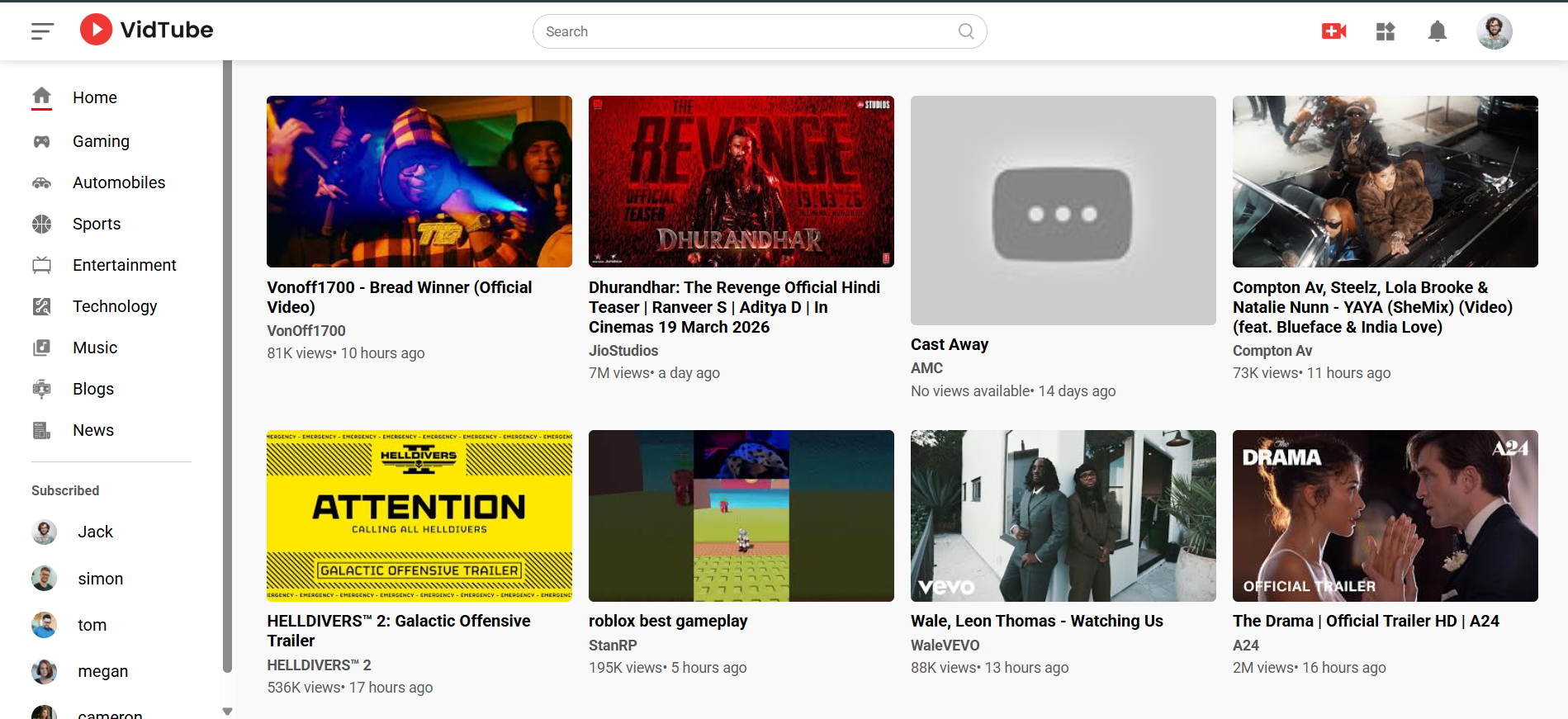Open the user profile avatar
Image resolution: width=1568 pixels, height=719 pixels.
[1494, 31]
